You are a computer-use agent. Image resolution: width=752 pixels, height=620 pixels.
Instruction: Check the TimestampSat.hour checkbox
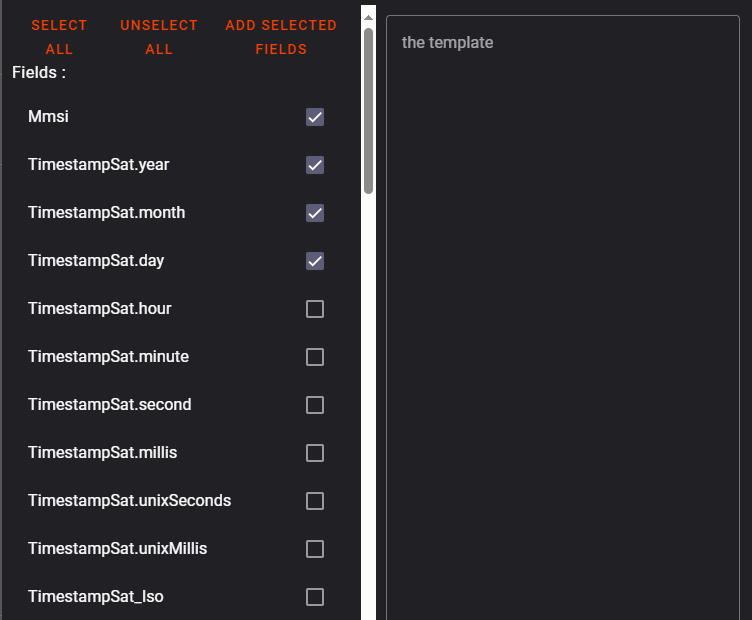coord(315,309)
